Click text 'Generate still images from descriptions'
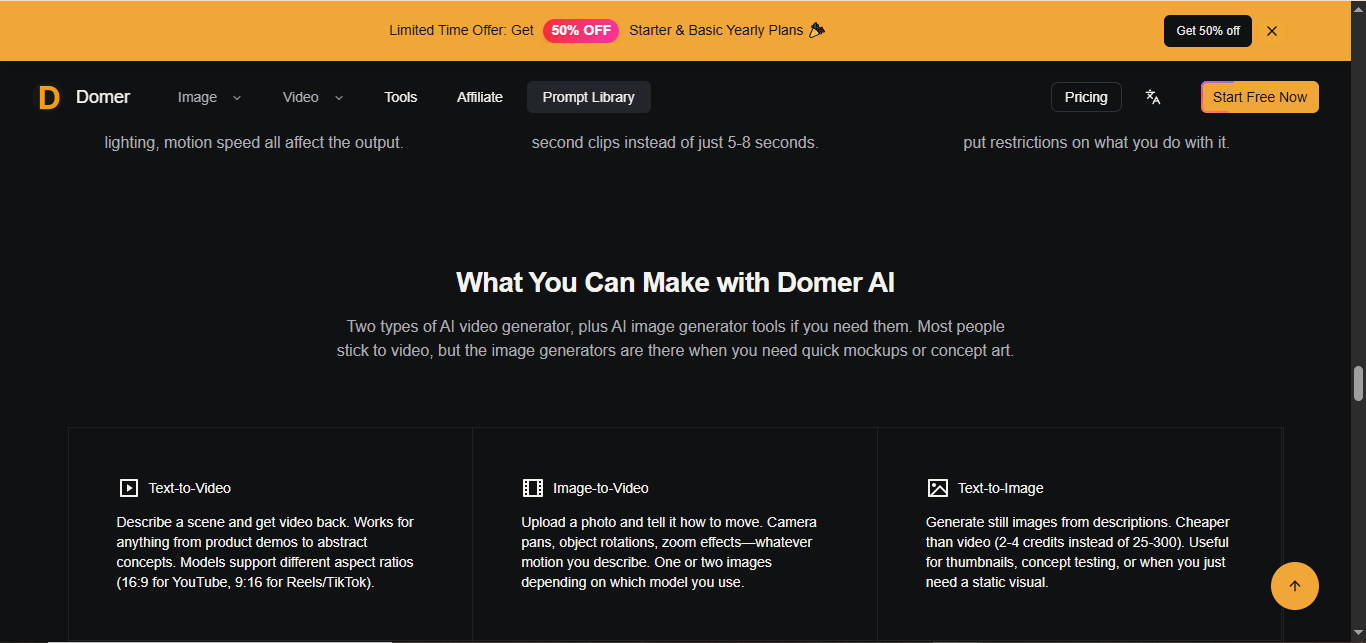Viewport: 1366px width, 643px height. (1048, 522)
